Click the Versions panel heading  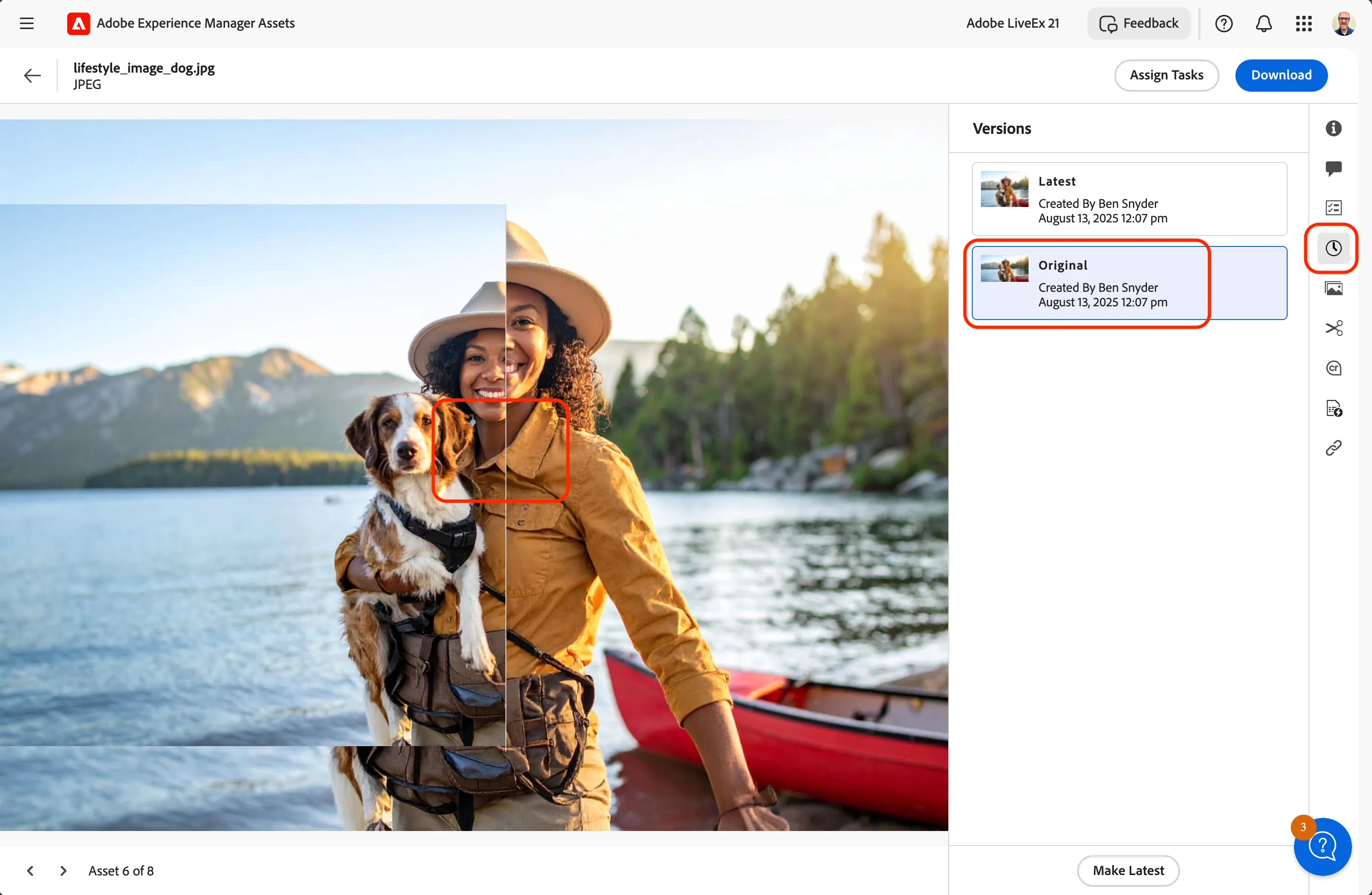[x=1002, y=128]
